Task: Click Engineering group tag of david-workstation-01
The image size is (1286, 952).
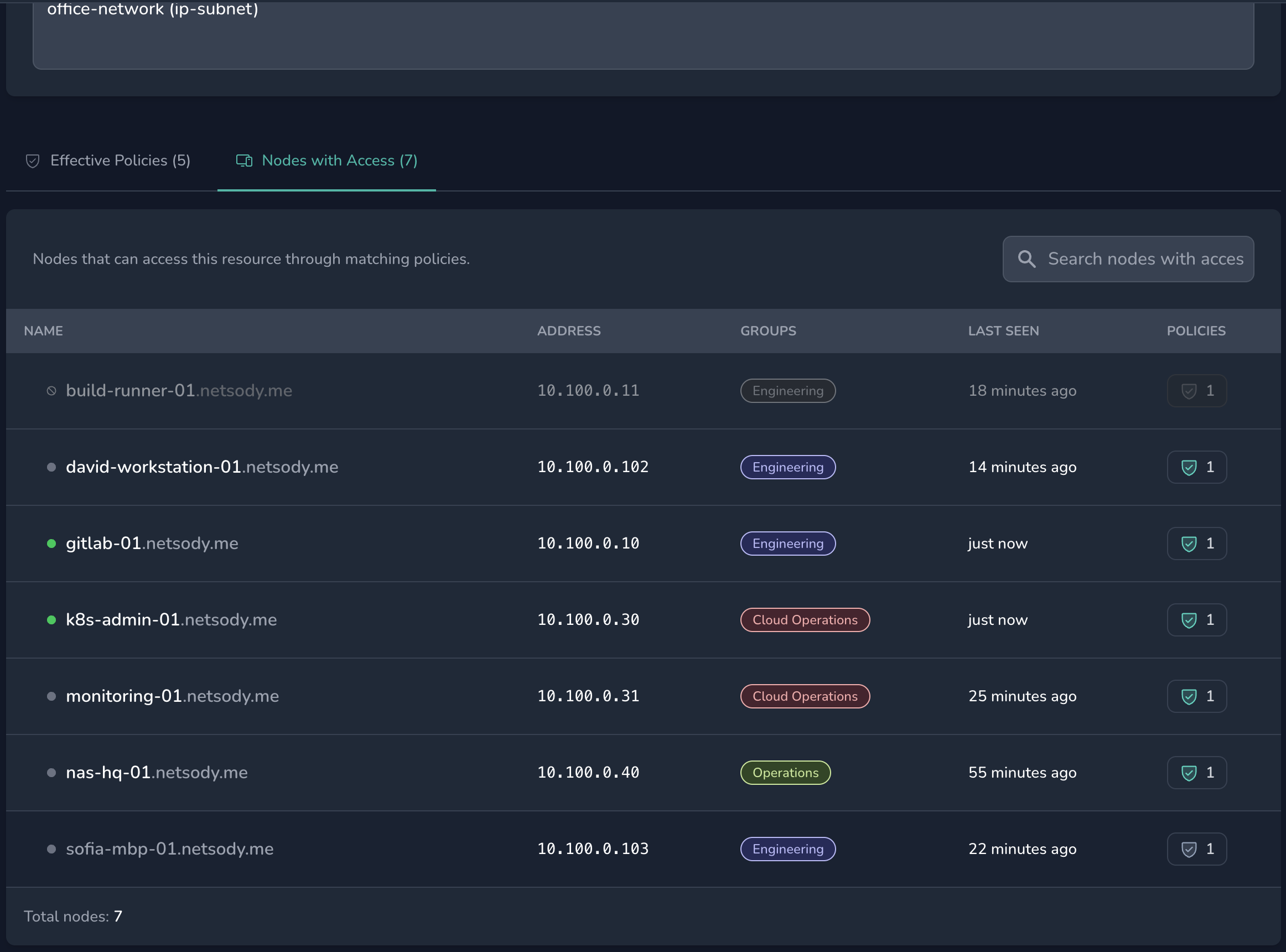Action: 787,467
